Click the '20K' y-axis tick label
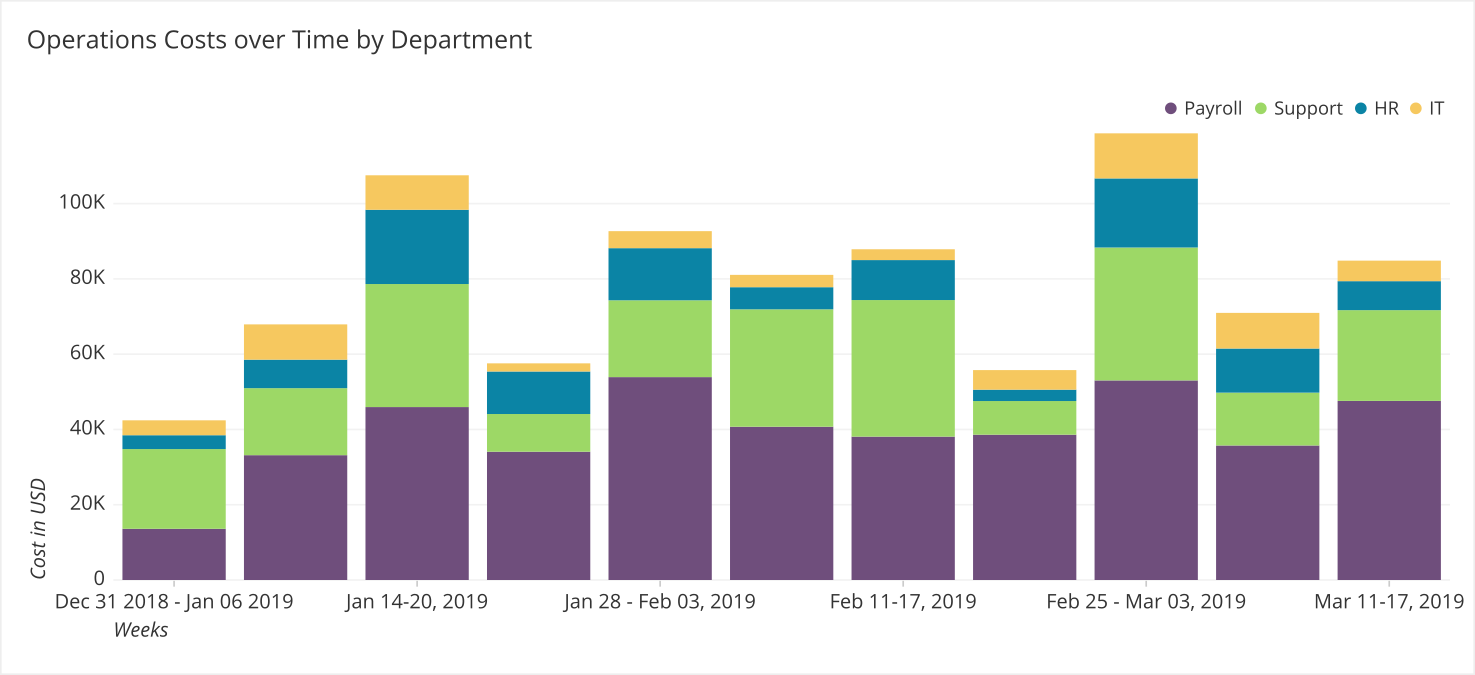1475x675 pixels. 87,504
